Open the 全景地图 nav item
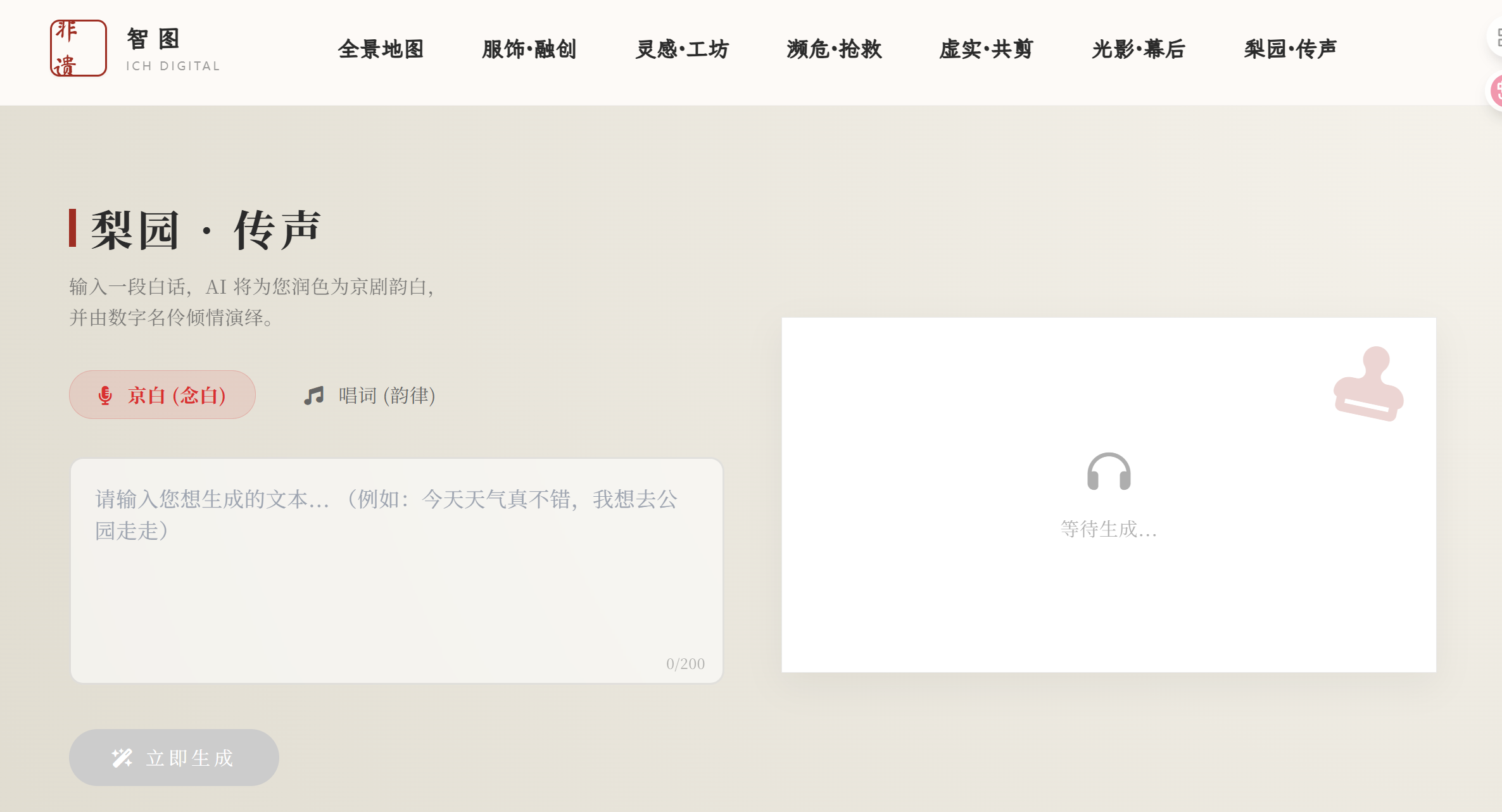The height and width of the screenshot is (812, 1502). (x=381, y=49)
